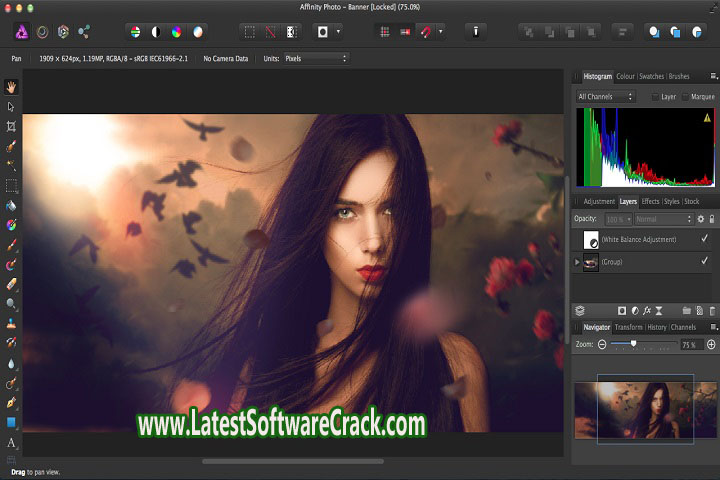The image size is (720, 480).
Task: Select the Pen tool
Action: pos(11,402)
